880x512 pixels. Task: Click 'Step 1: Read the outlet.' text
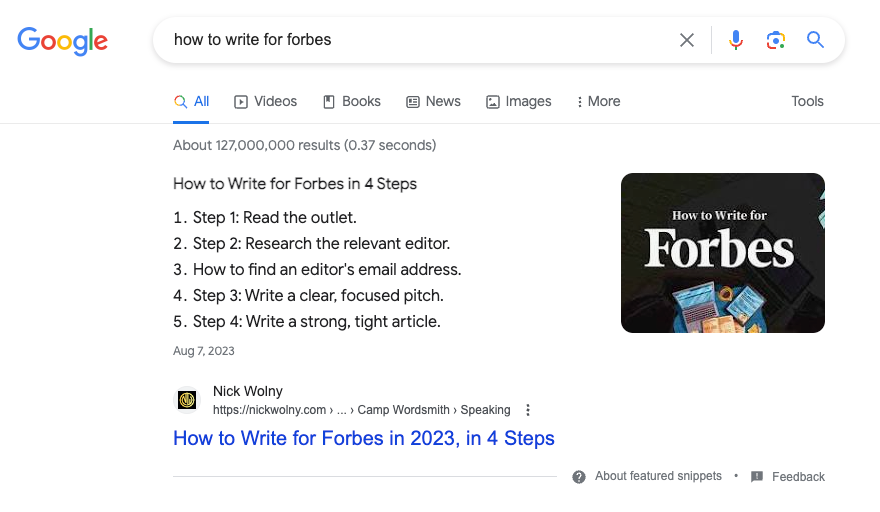[x=274, y=218]
